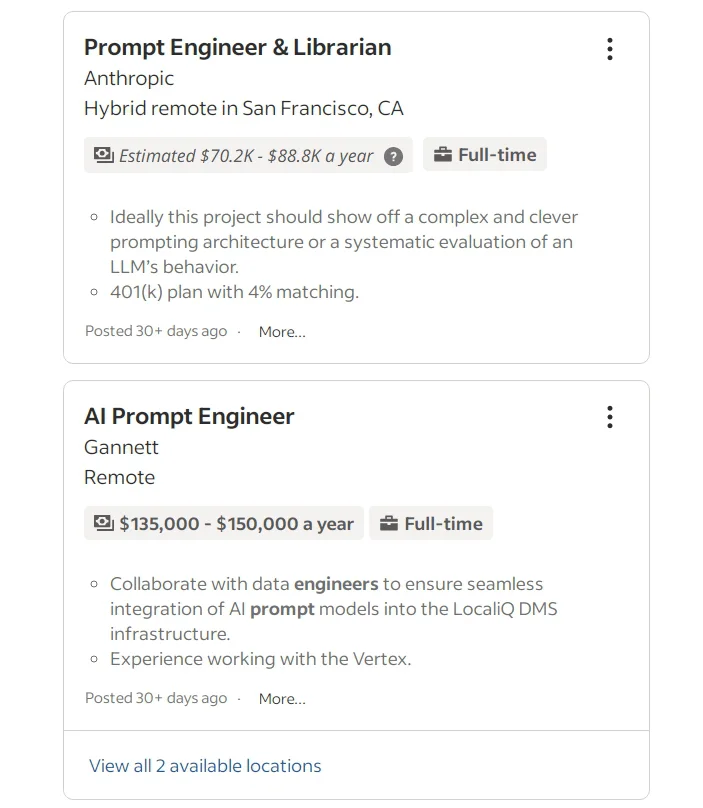
Task: Open the Prompt Engineer & Librarian job title
Action: click(x=237, y=47)
